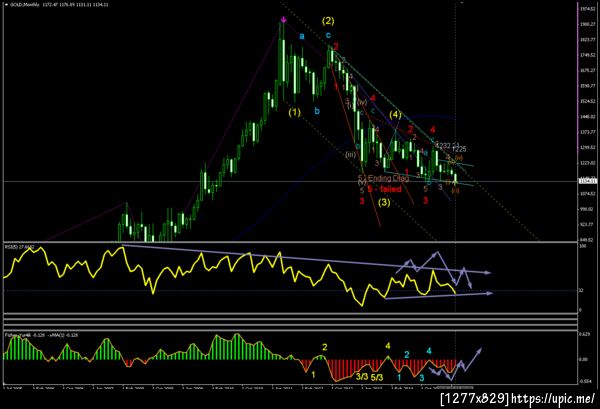Click the 1900.27 price axis value
The height and width of the screenshot is (409, 600).
click(588, 24)
